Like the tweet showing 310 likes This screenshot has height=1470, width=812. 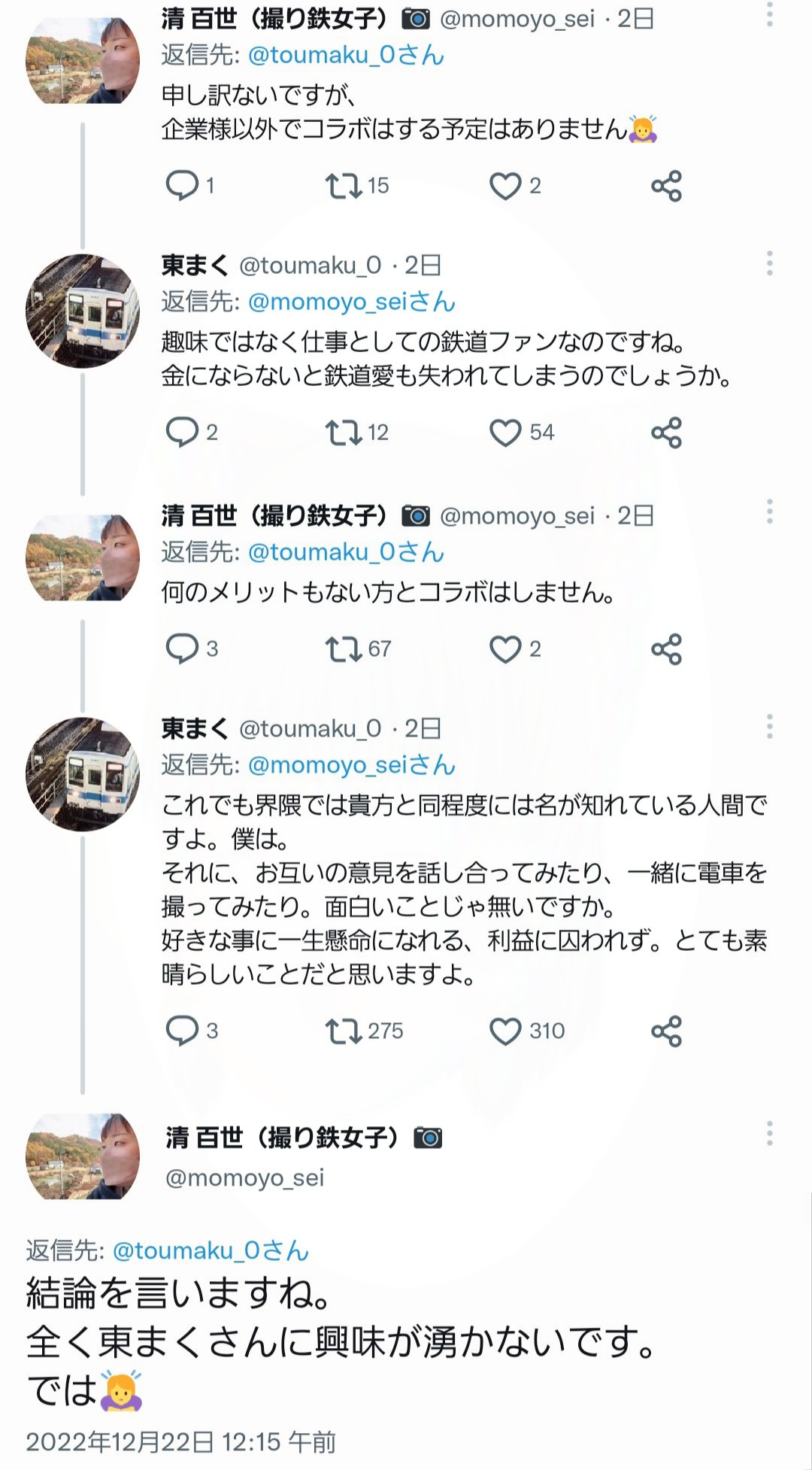[x=505, y=1031]
